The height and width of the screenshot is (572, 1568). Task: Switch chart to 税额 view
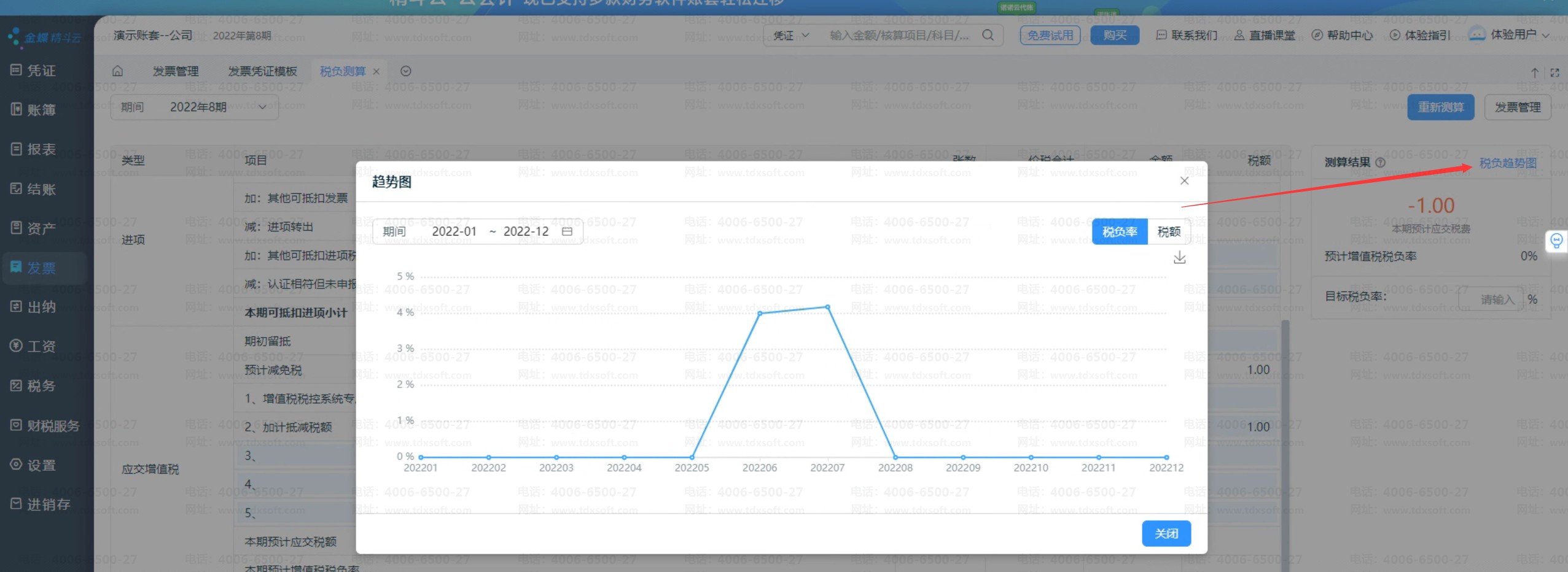pos(1168,231)
